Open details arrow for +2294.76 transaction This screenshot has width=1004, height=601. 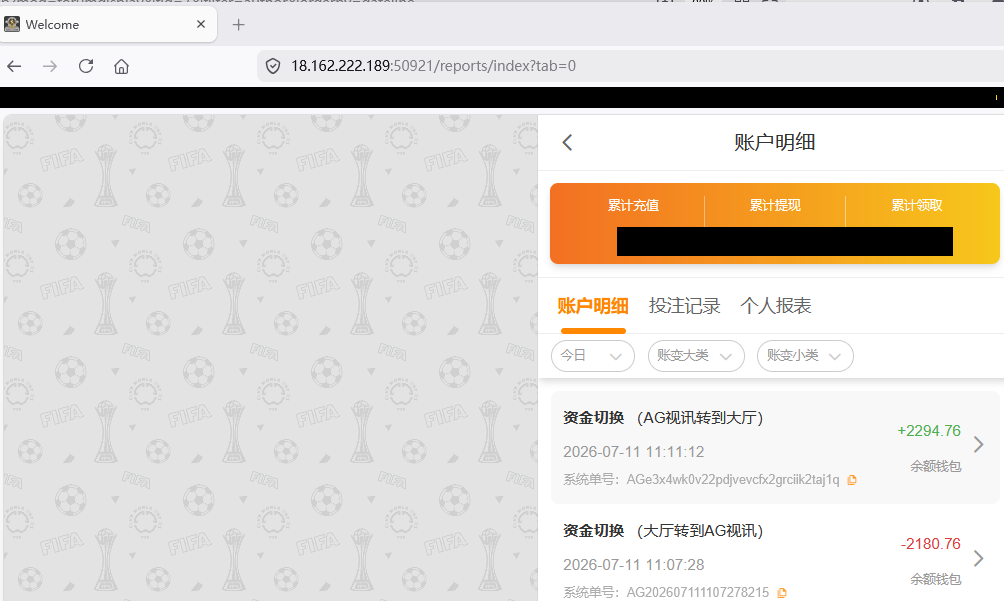click(x=978, y=444)
